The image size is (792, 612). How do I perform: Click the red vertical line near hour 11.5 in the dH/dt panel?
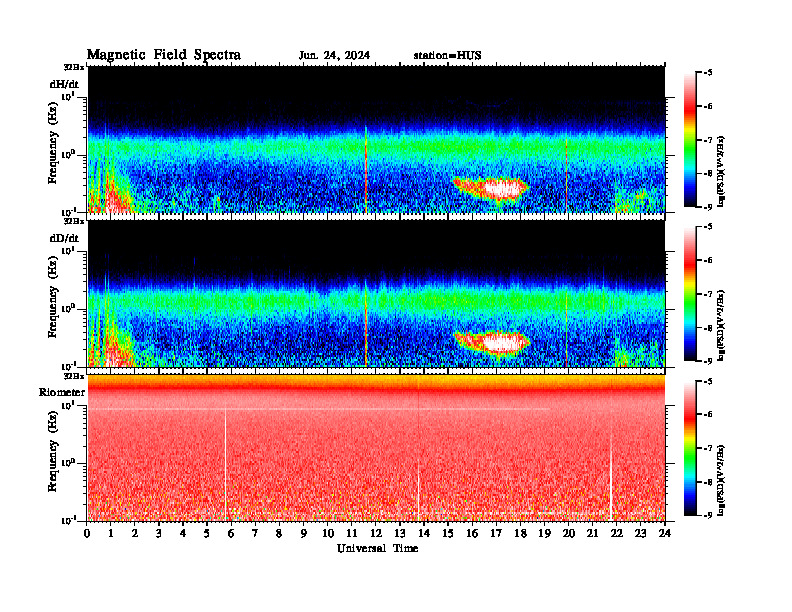(x=366, y=169)
